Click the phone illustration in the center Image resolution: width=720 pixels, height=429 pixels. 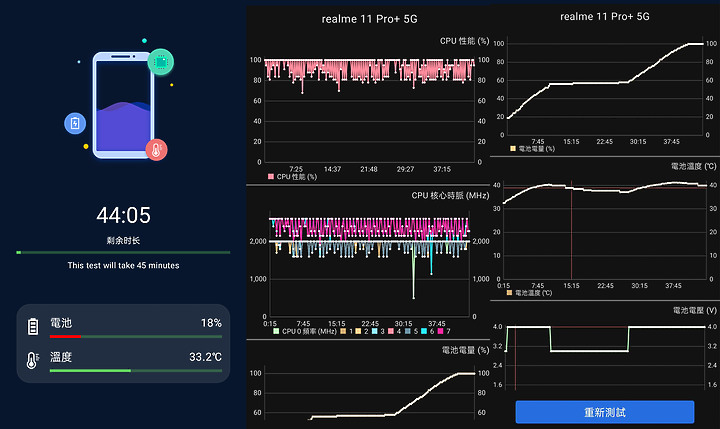click(x=123, y=105)
